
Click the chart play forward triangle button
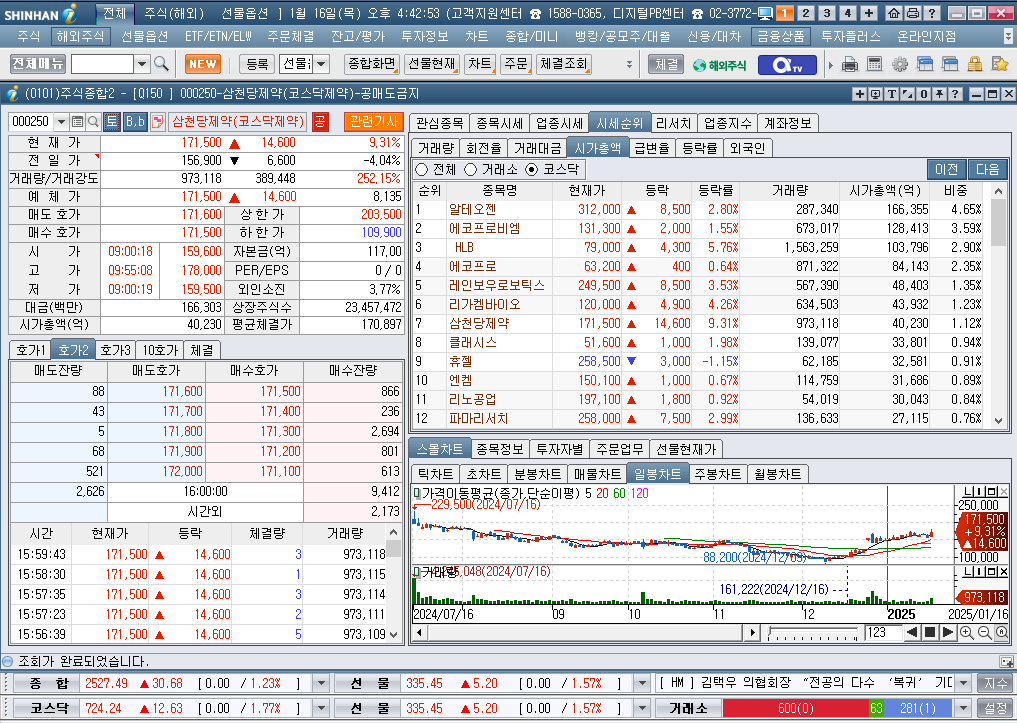tap(947, 632)
